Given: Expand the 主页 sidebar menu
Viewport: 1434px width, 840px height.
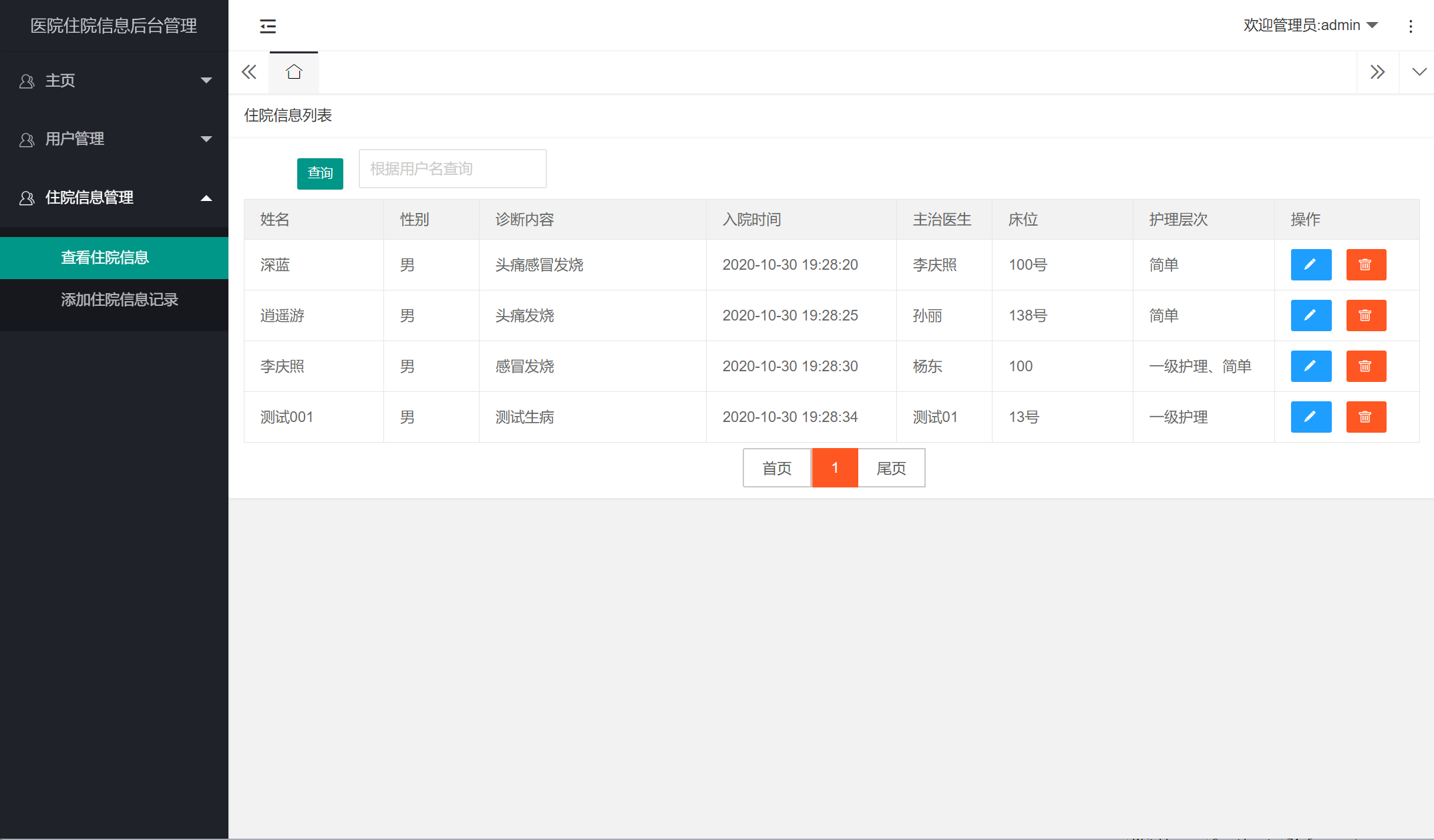Looking at the screenshot, I should (x=114, y=81).
